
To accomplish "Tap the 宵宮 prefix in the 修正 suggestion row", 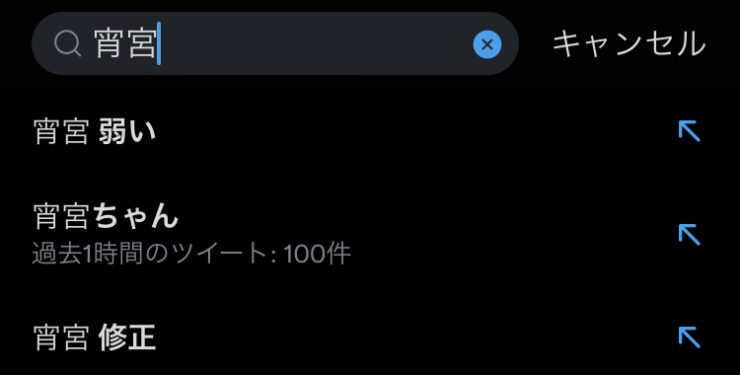I will (61, 338).
